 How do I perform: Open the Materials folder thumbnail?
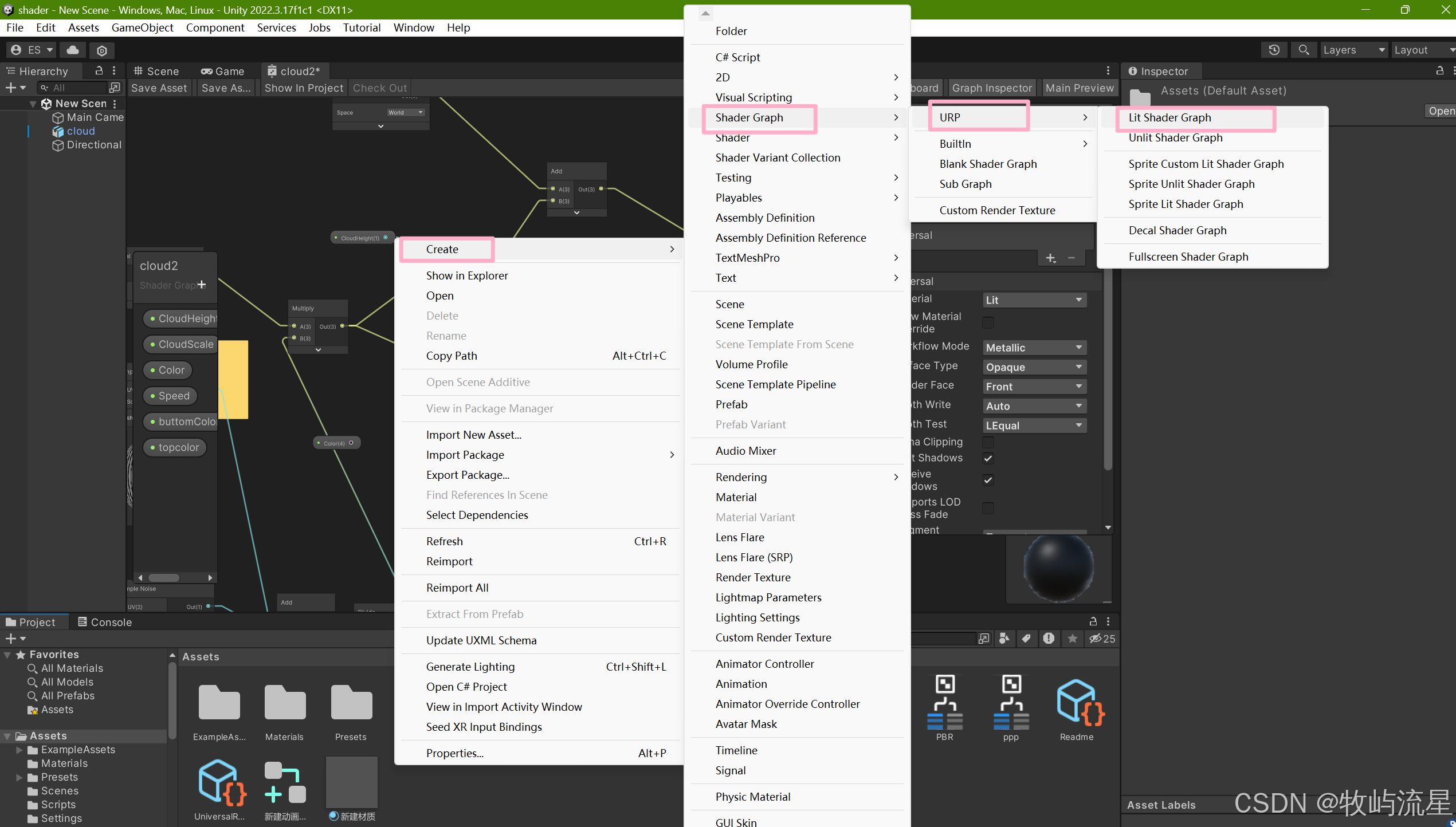point(285,704)
